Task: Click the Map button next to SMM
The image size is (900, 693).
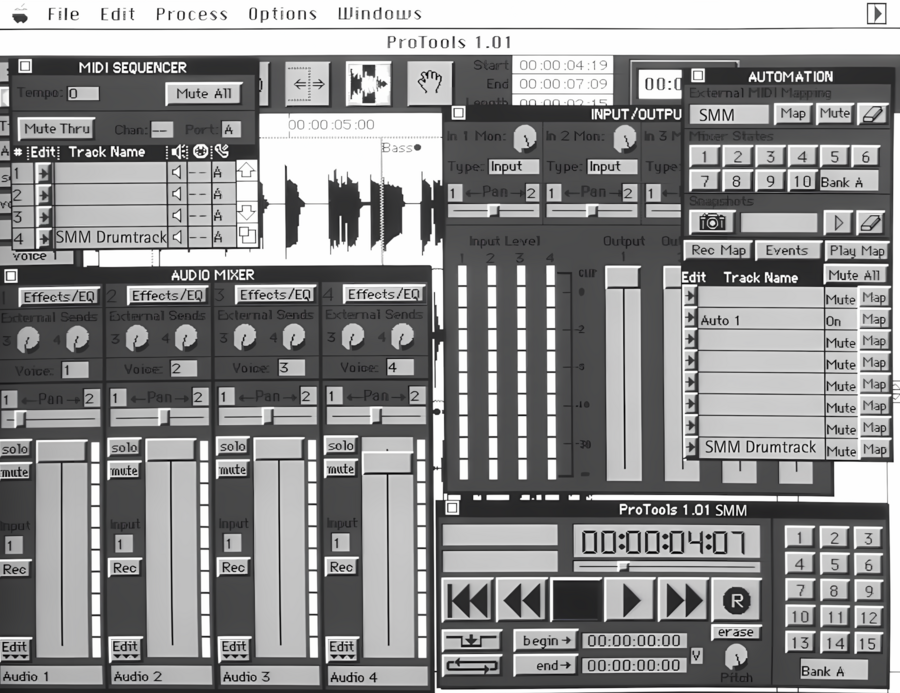Action: coord(793,114)
